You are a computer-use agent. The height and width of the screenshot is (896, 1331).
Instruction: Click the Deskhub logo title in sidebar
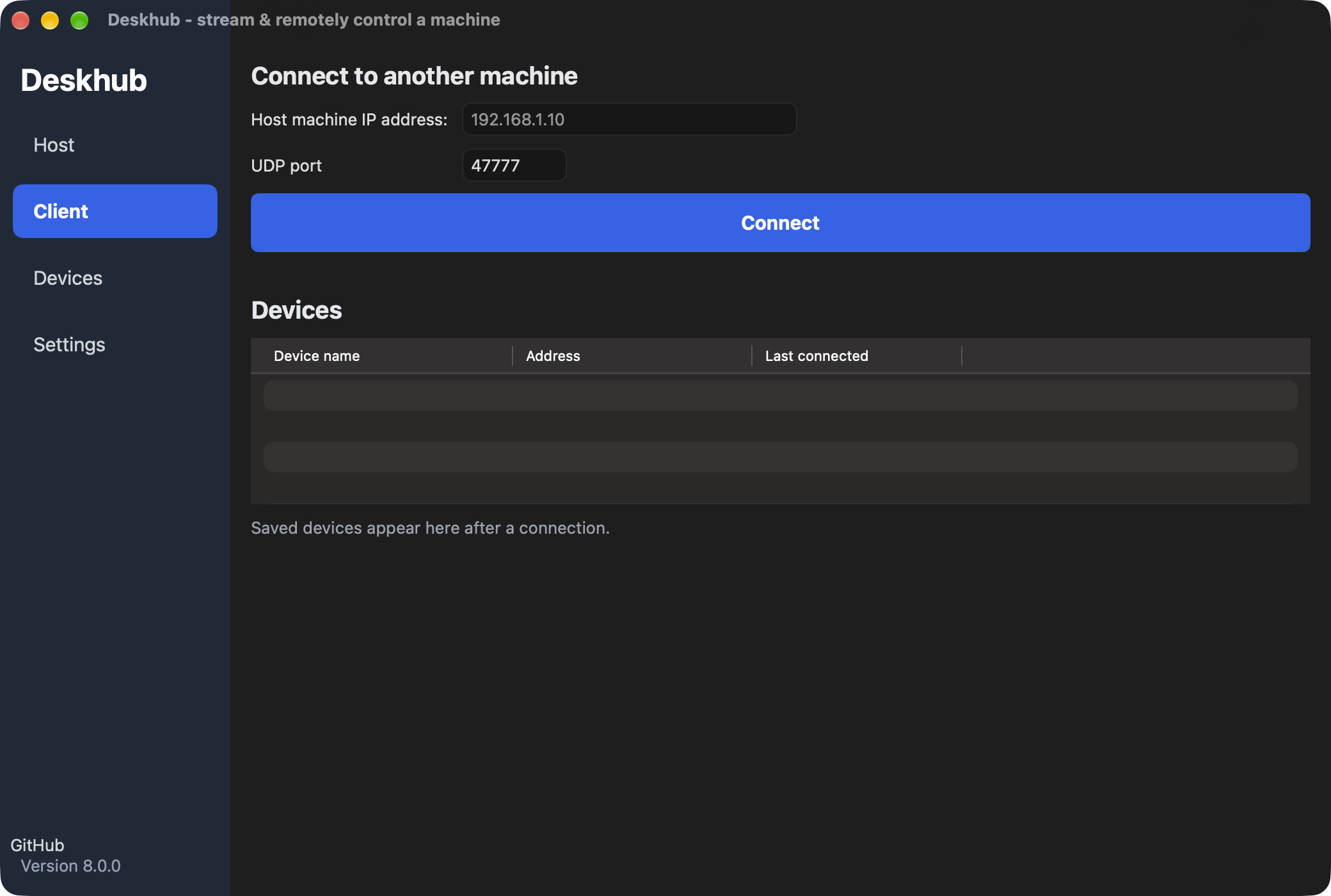84,80
